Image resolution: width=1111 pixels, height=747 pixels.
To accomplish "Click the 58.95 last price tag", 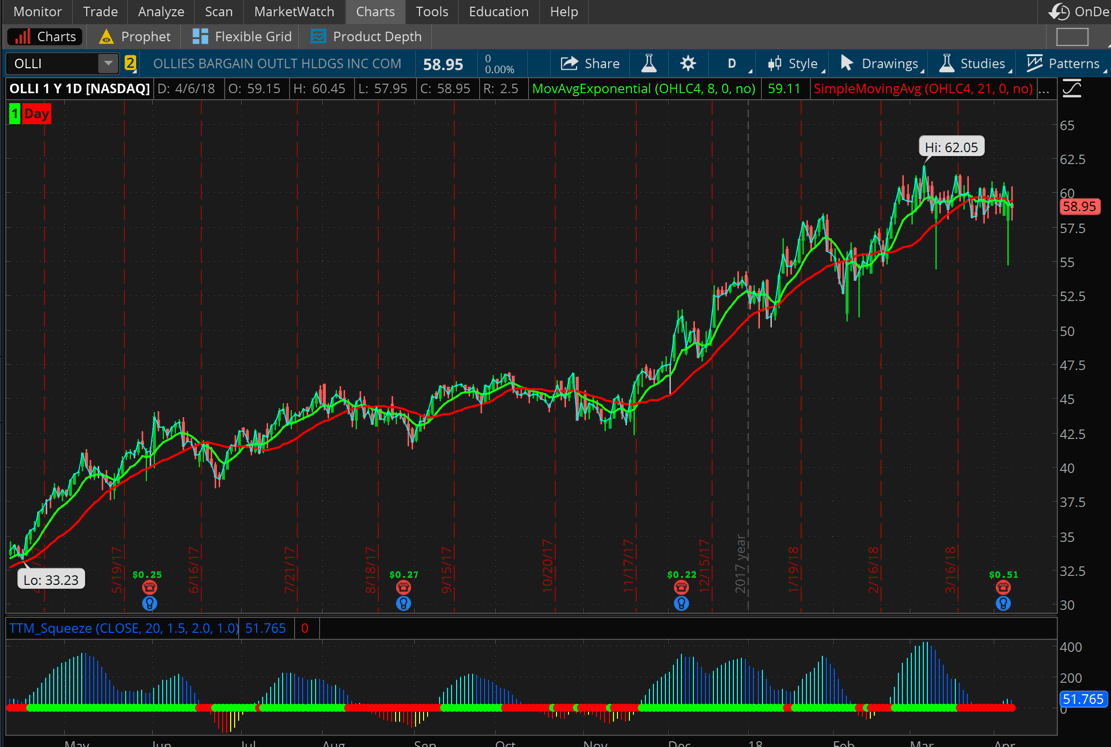I will [1079, 206].
